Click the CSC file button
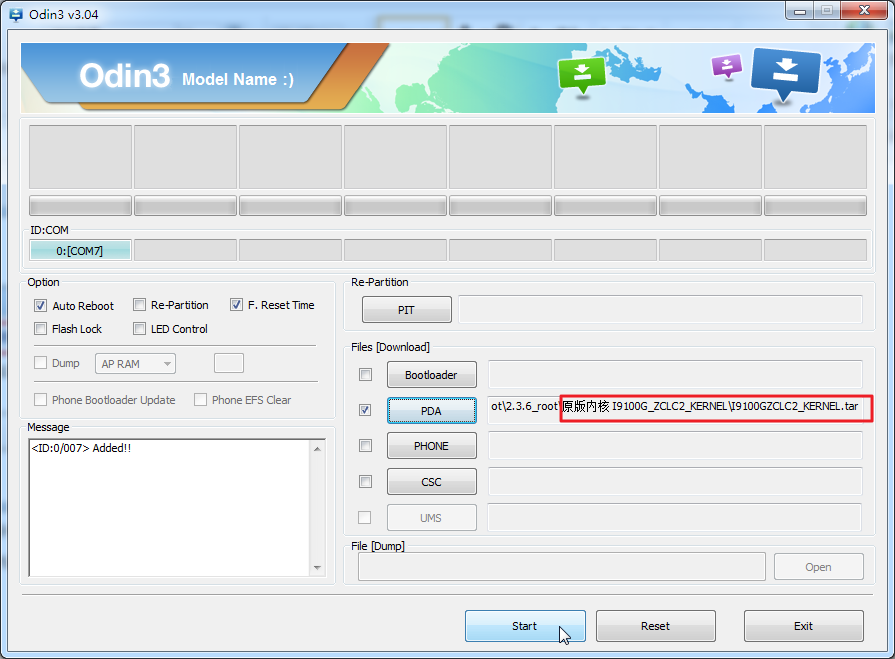Screen dimensions: 895x659 click(x=432, y=482)
